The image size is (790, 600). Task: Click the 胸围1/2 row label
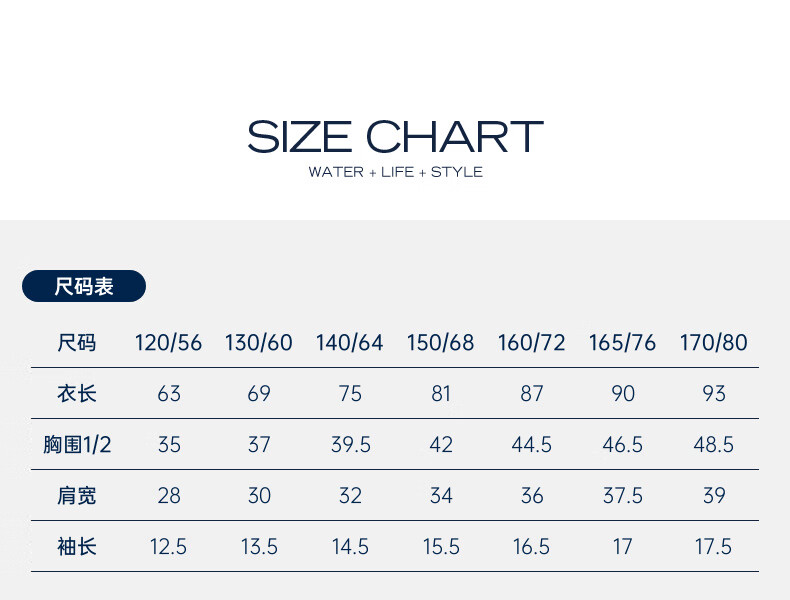(77, 444)
